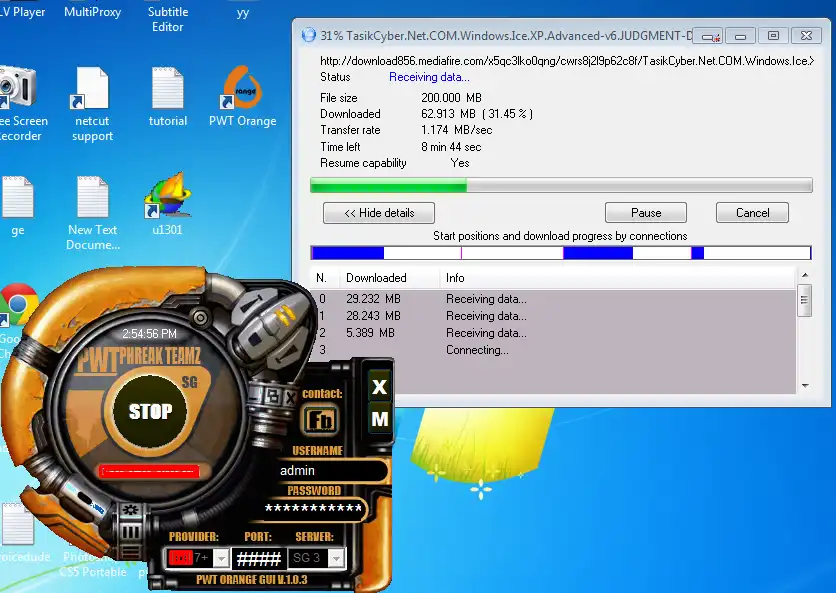
Task: Click the Fb contact icon in PWT Orange
Action: coord(320,420)
